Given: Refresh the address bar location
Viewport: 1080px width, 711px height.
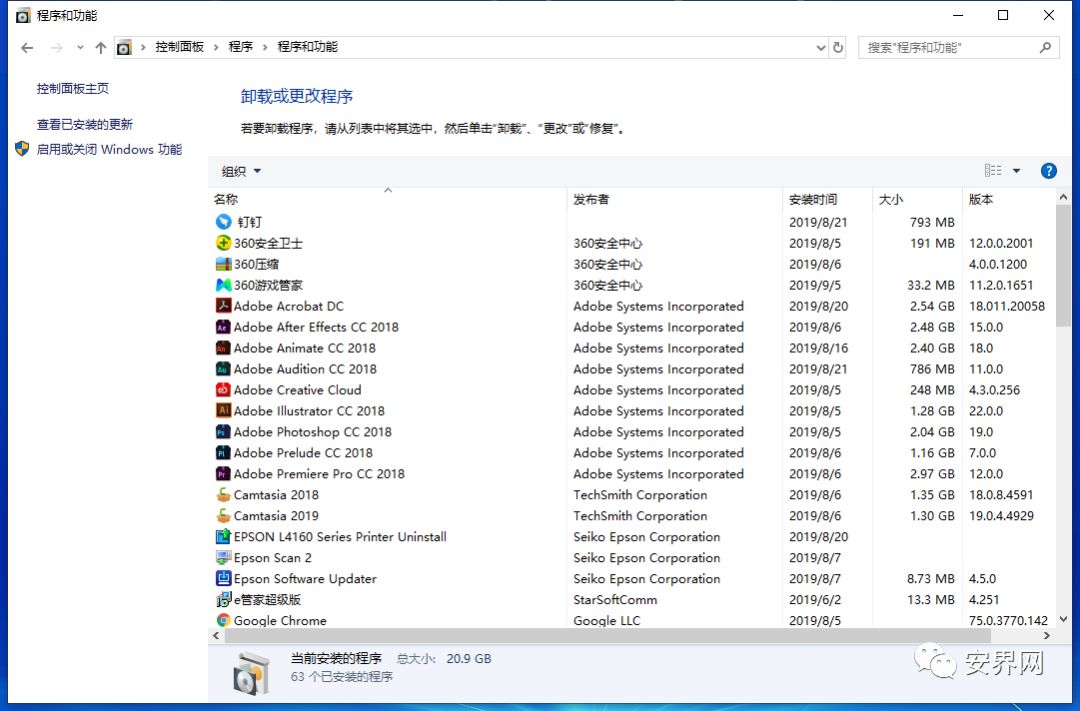Looking at the screenshot, I should coord(838,48).
